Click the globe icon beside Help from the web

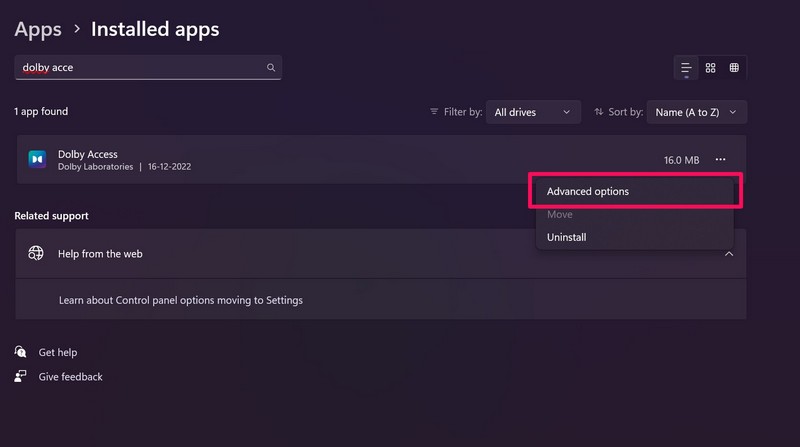click(x=36, y=254)
